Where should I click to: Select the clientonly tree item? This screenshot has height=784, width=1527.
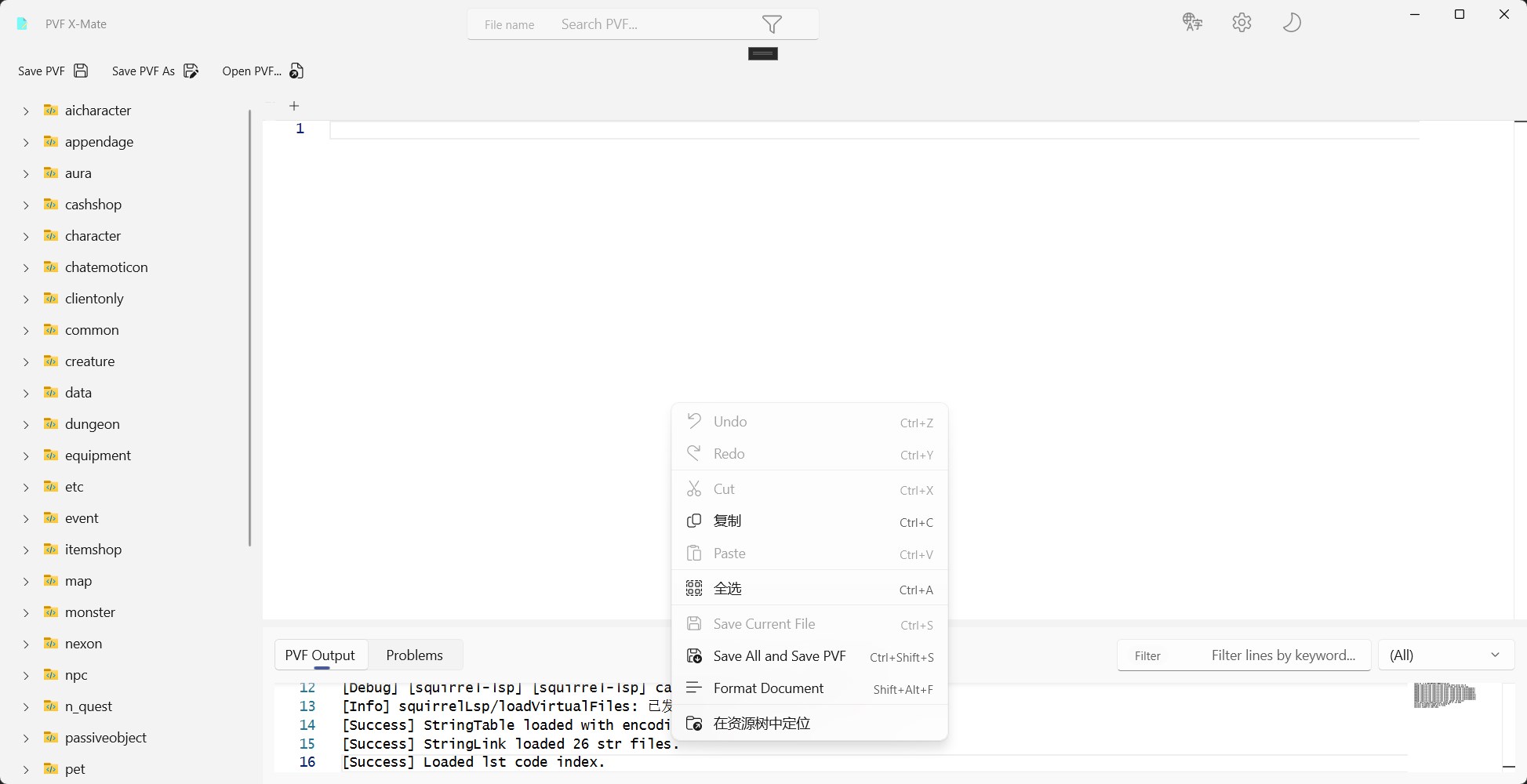94,299
